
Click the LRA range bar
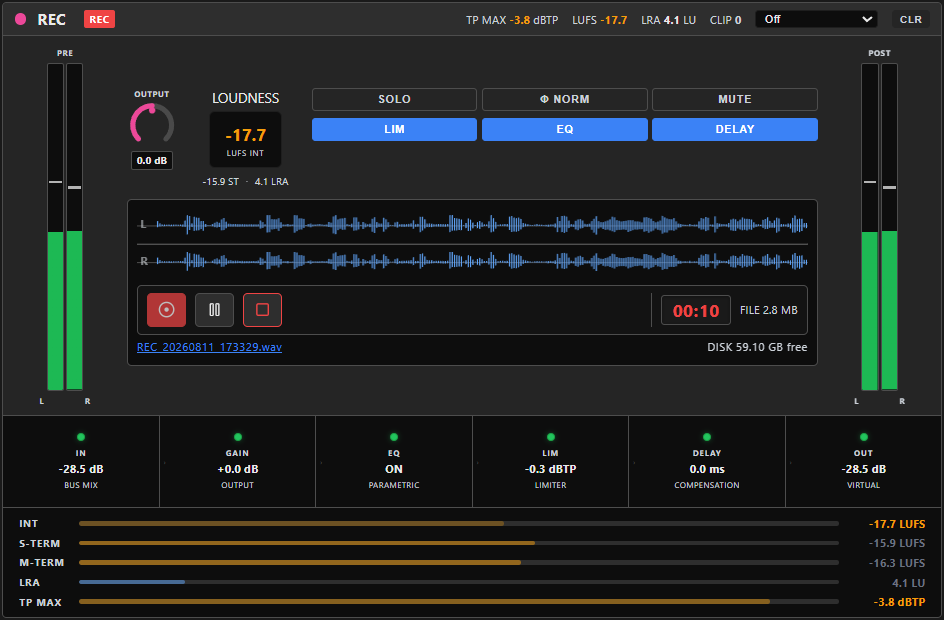pyautogui.click(x=459, y=582)
